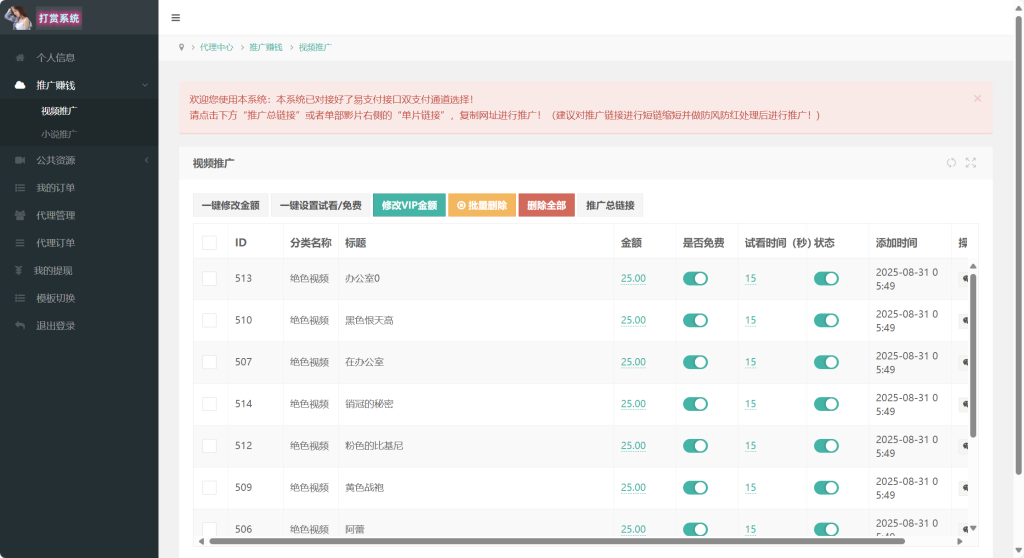Click the table vertical scrollbar thumb
Viewport: 1024px width, 558px height.
pyautogui.click(x=973, y=356)
